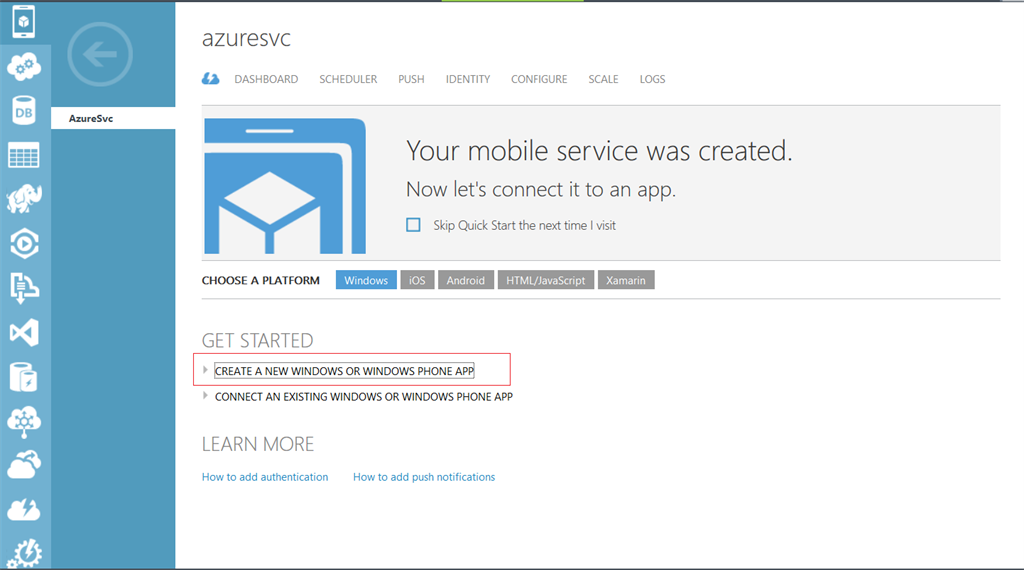The height and width of the screenshot is (570, 1024).
Task: Open HDInsight elephant icon
Action: tap(24, 199)
